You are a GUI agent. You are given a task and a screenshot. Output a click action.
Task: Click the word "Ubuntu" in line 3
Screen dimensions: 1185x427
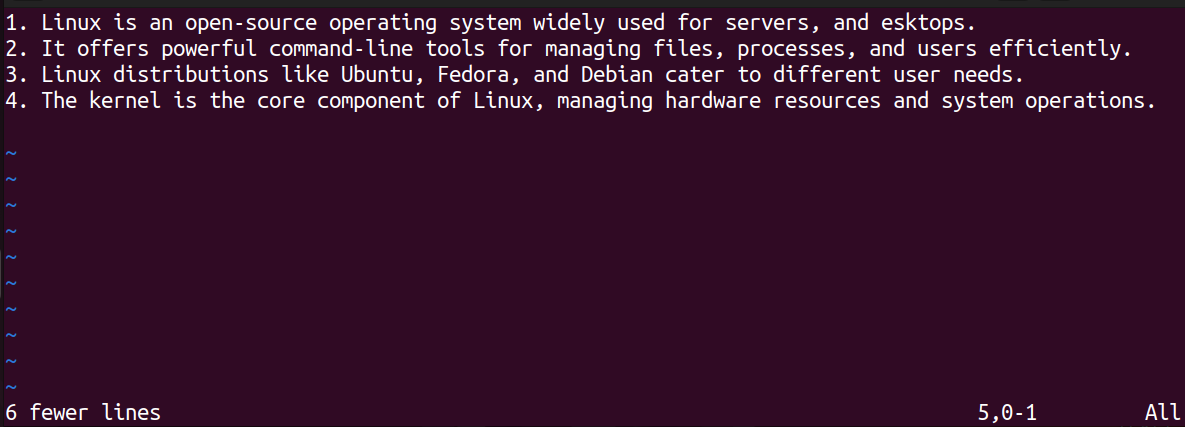(376, 75)
